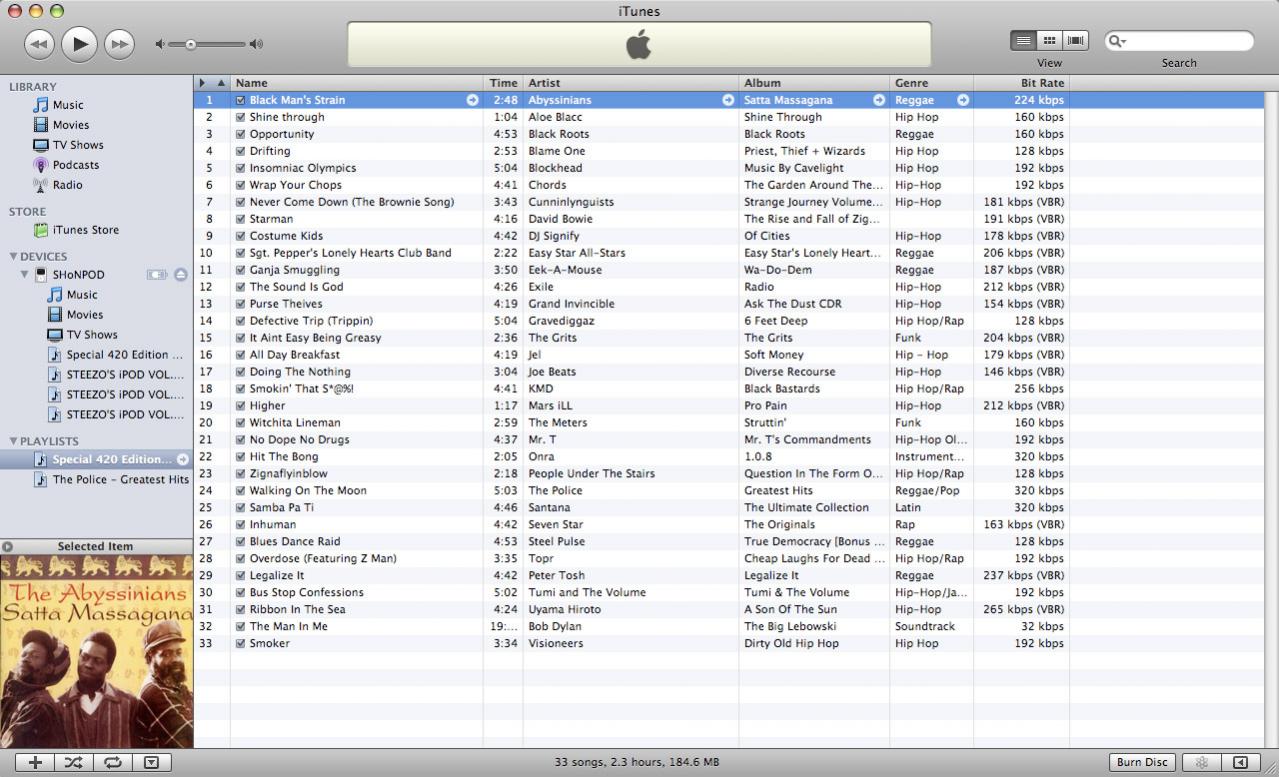The image size is (1279, 777).
Task: Uncheck the Legalize It checkbox
Action: pyautogui.click(x=241, y=576)
